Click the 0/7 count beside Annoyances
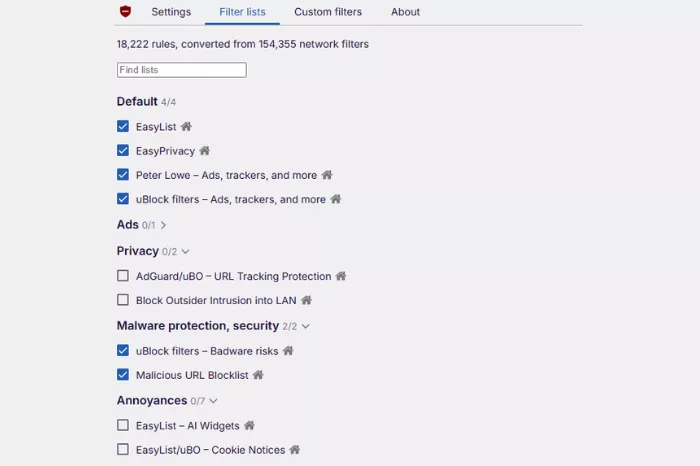700x466 pixels. point(198,401)
